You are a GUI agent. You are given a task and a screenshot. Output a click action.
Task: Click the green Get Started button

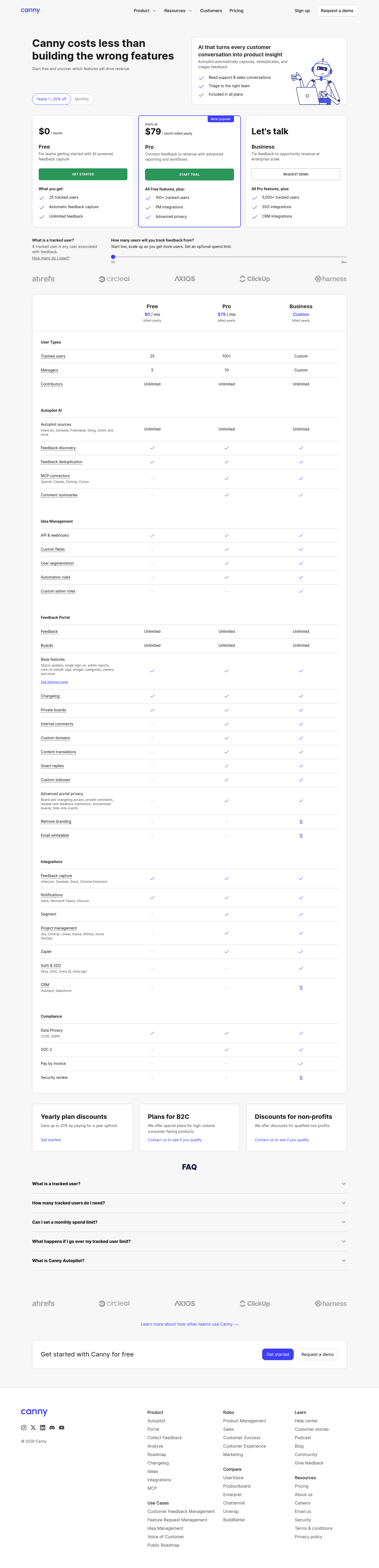(83, 174)
